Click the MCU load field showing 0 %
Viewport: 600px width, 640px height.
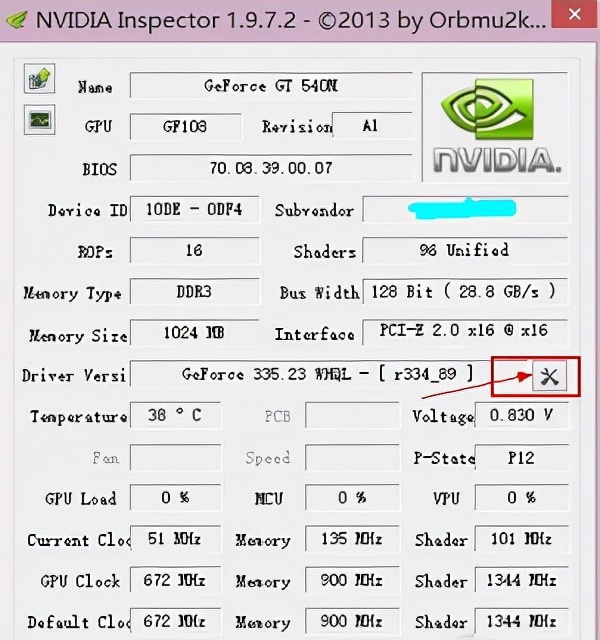[x=352, y=498]
